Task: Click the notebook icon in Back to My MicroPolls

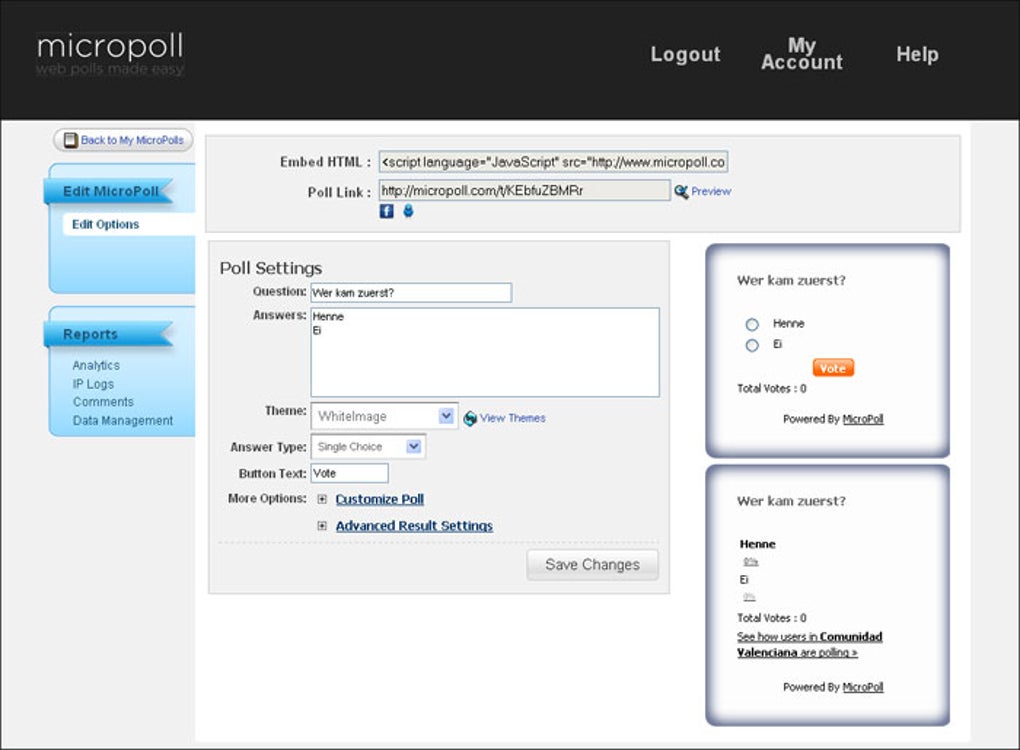Action: 71,140
